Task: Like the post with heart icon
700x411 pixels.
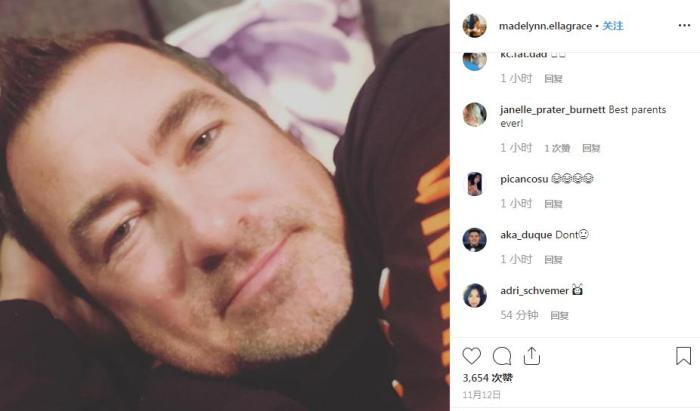Action: point(471,356)
